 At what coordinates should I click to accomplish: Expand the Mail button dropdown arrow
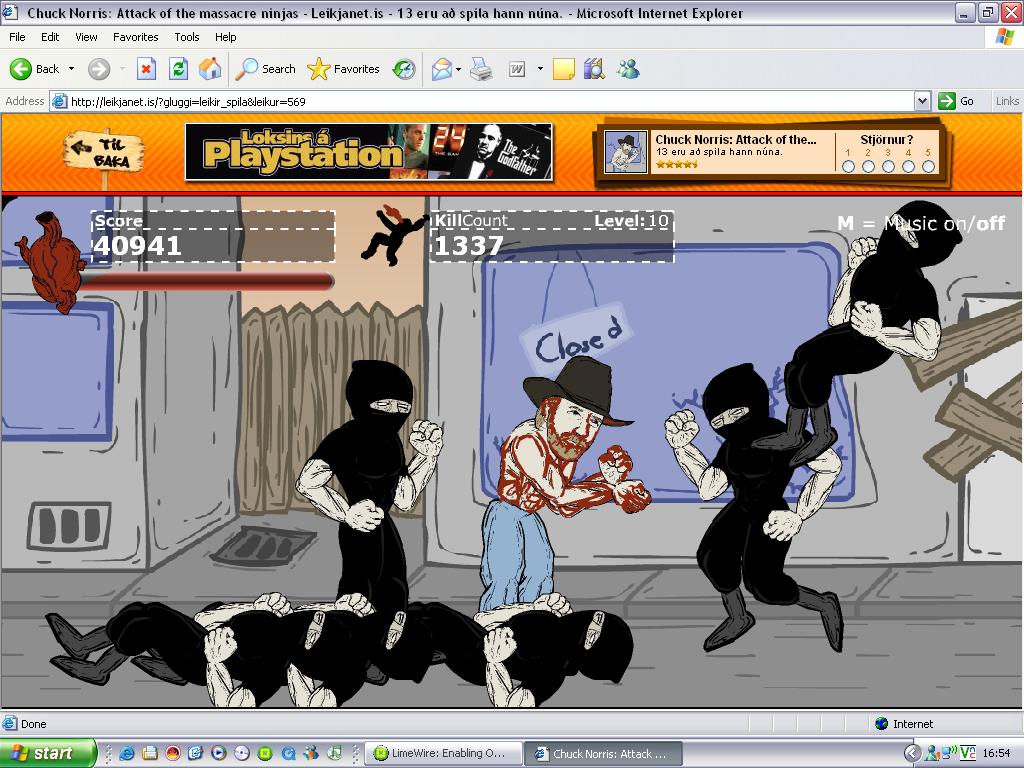click(458, 69)
